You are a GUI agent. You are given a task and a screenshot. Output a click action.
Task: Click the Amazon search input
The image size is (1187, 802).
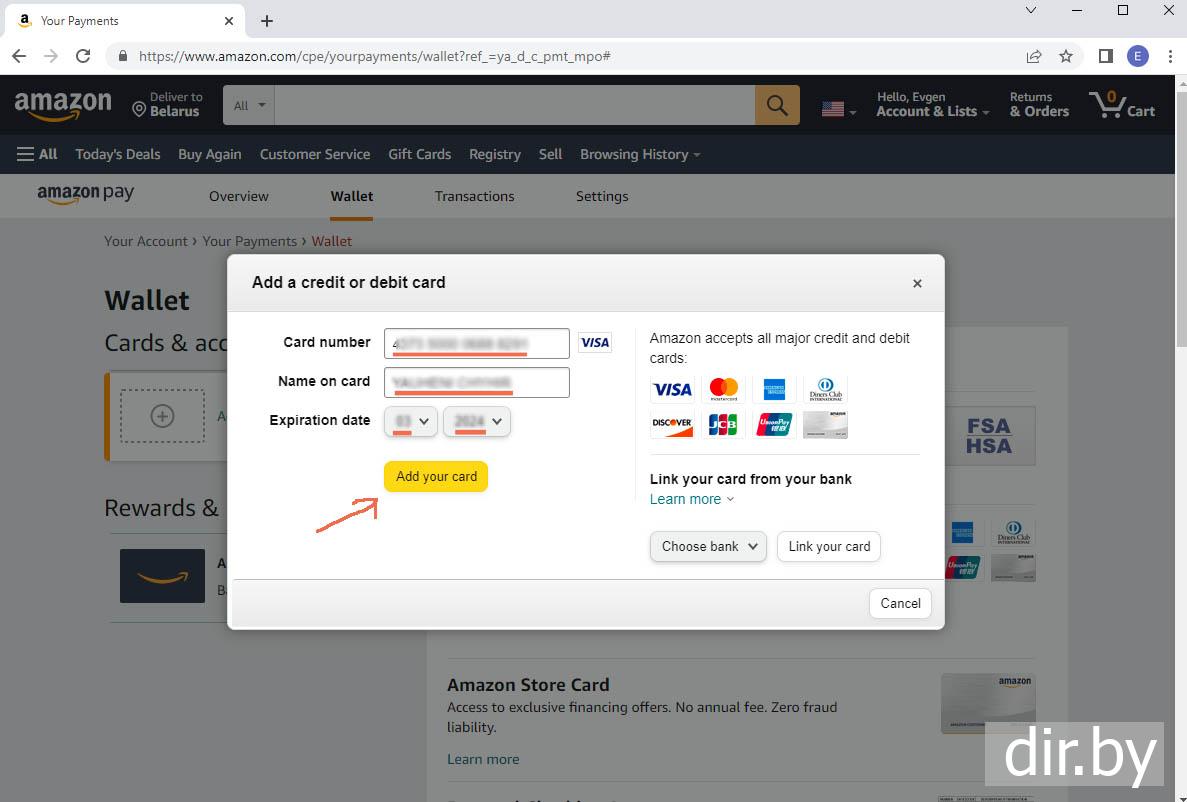click(515, 105)
